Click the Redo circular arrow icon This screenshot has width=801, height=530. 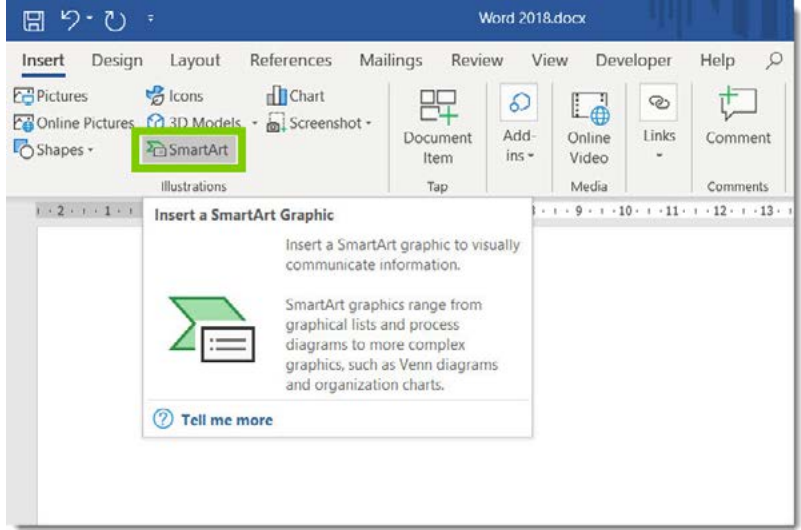(115, 21)
